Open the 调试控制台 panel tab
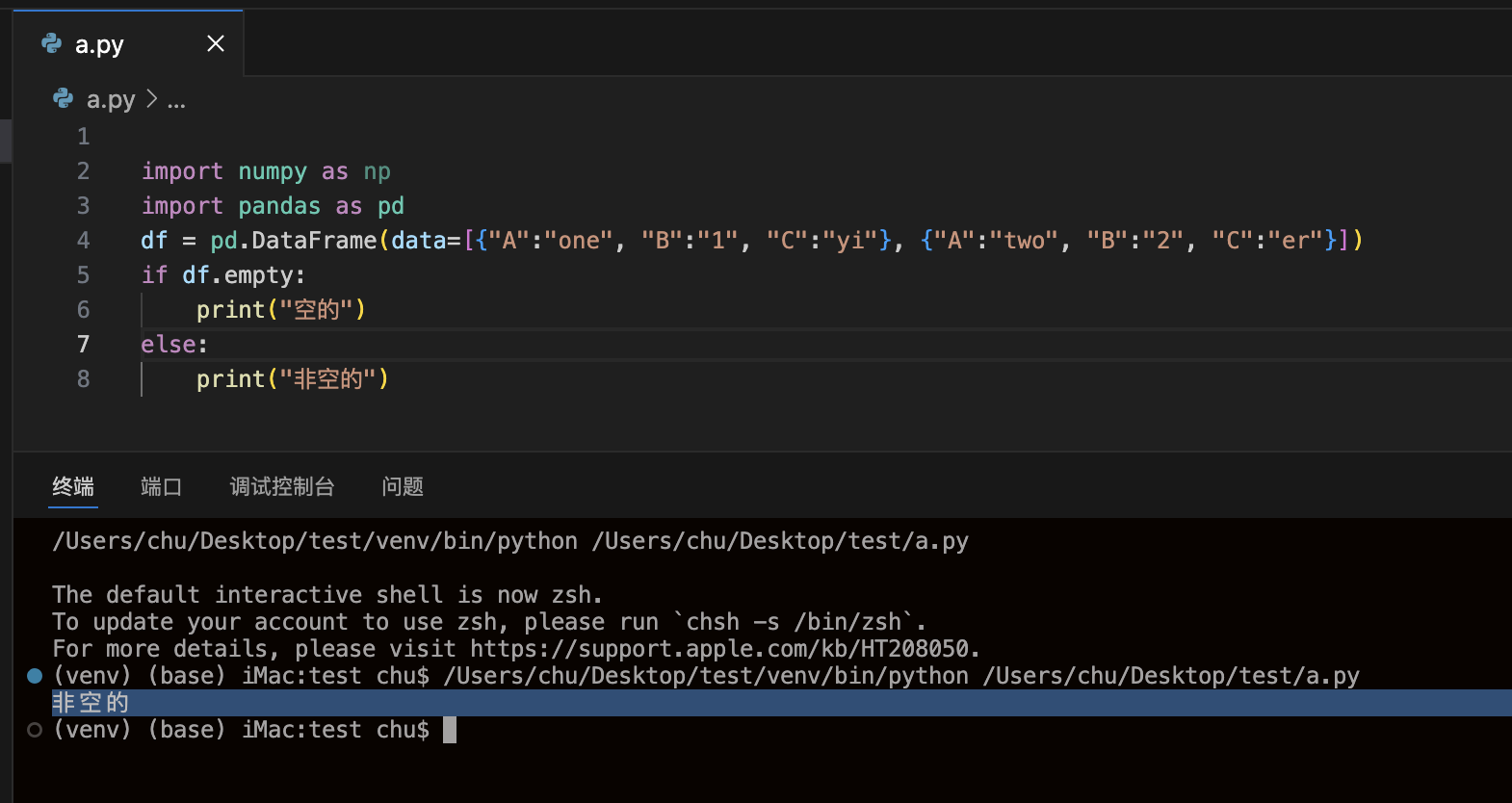Screen dimensions: 1512x803 [x=282, y=486]
